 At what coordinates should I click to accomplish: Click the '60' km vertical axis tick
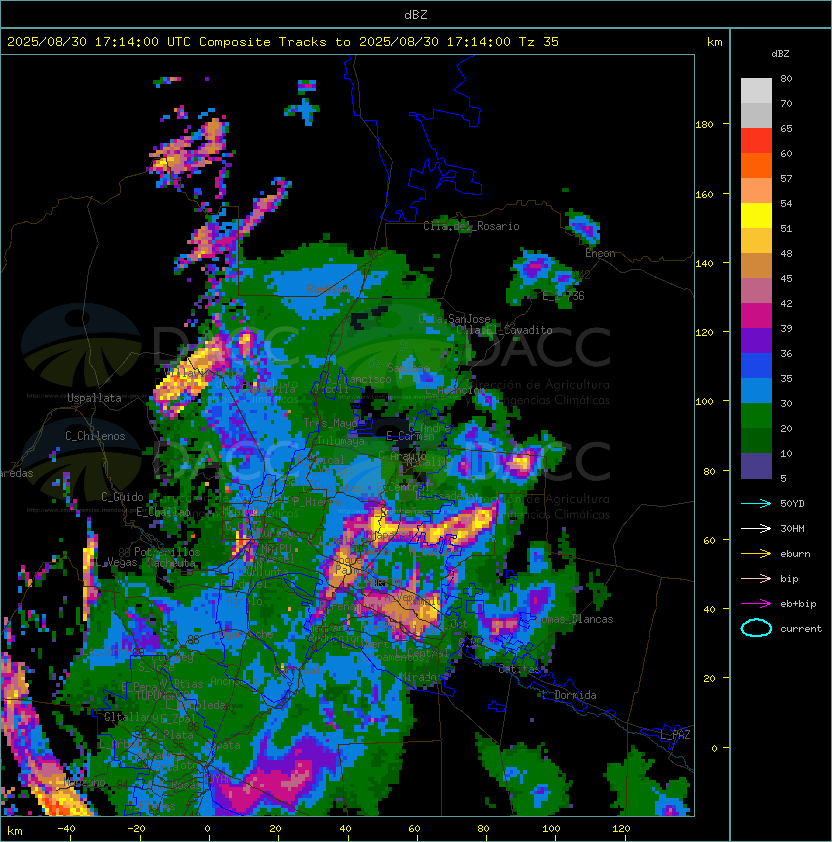(x=709, y=541)
